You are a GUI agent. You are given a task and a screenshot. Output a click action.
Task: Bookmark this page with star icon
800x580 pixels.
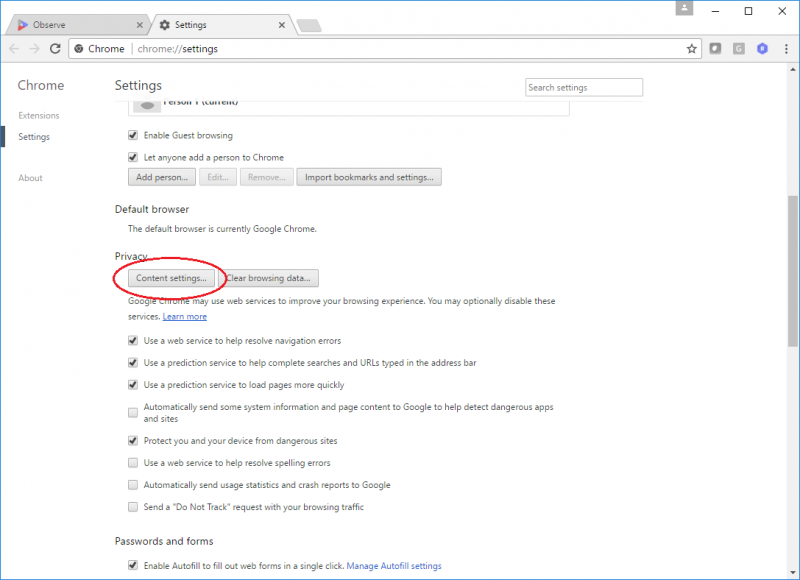point(691,49)
